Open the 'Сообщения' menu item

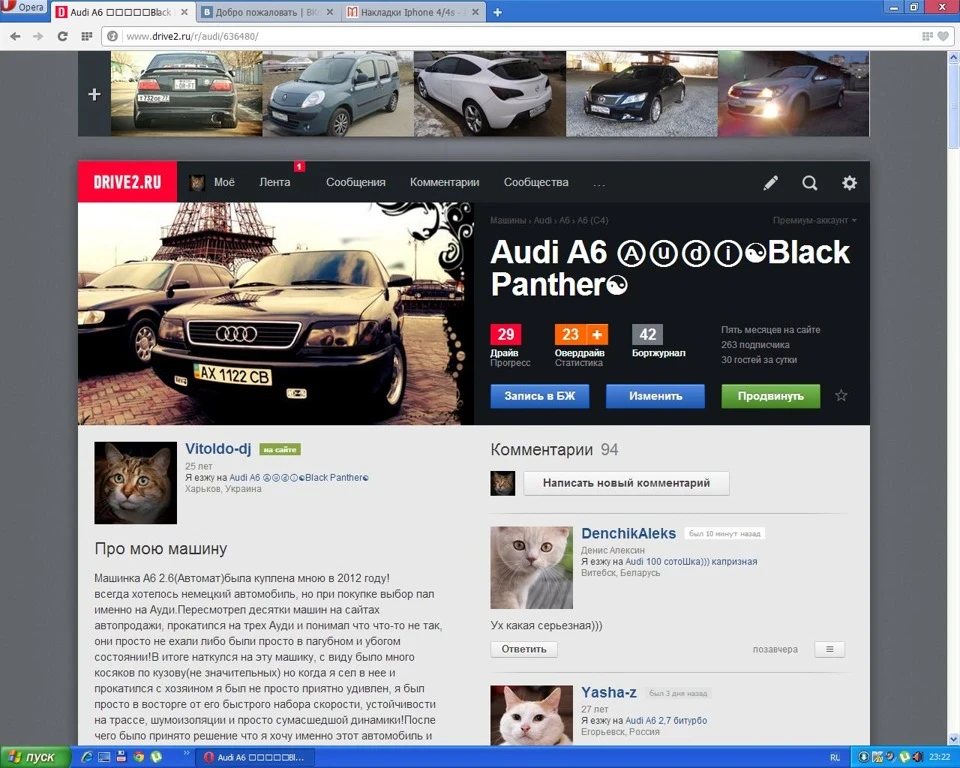coord(356,182)
